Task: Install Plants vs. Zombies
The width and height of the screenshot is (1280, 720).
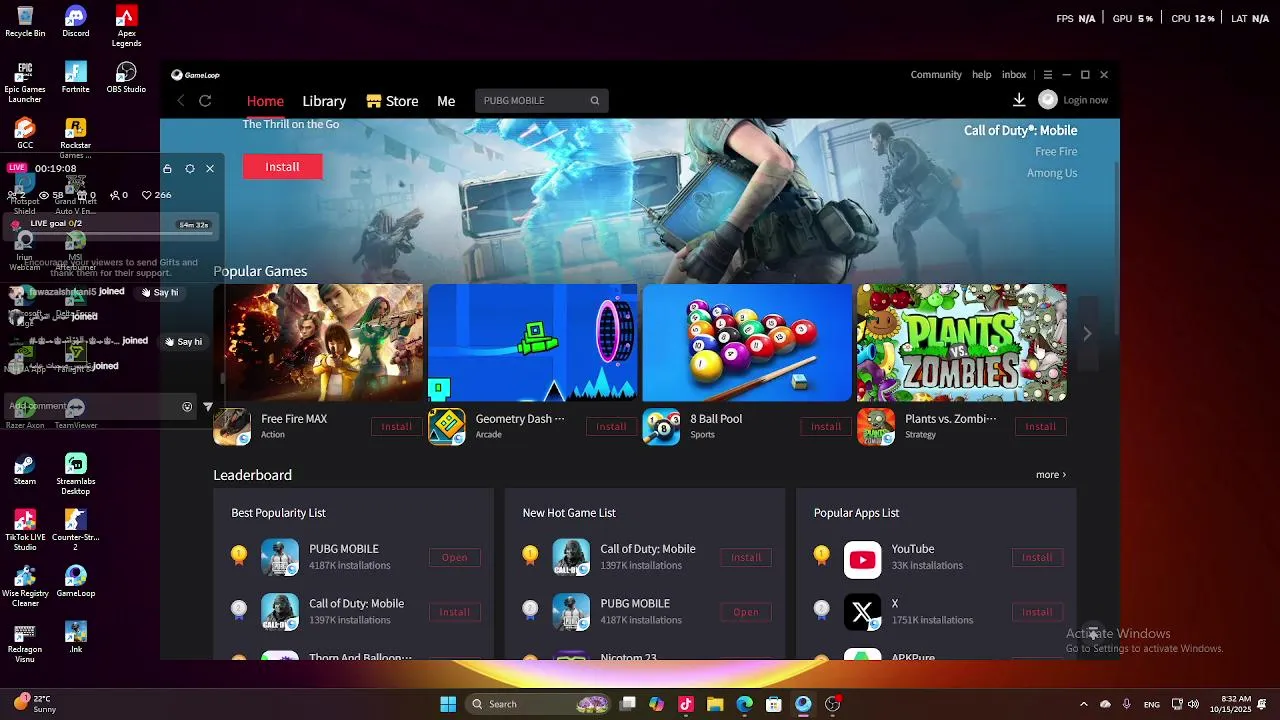Action: click(1040, 427)
